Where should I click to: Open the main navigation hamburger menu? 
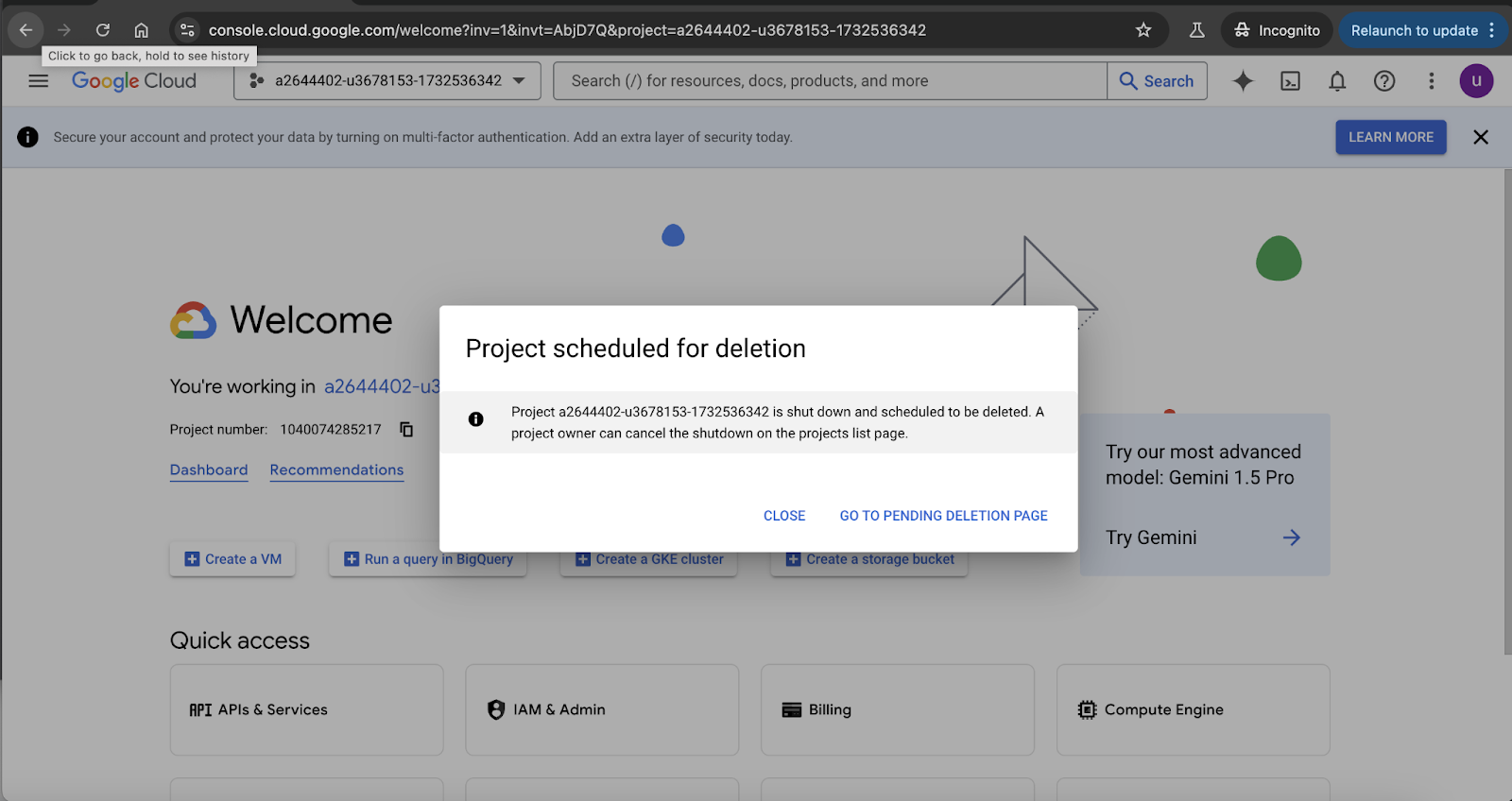pyautogui.click(x=38, y=81)
